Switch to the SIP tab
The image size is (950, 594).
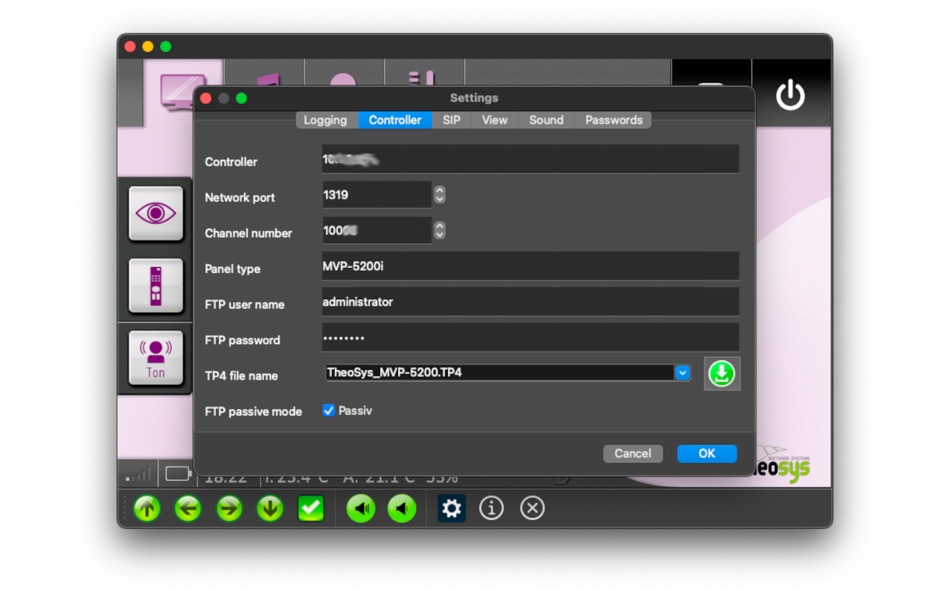(450, 120)
